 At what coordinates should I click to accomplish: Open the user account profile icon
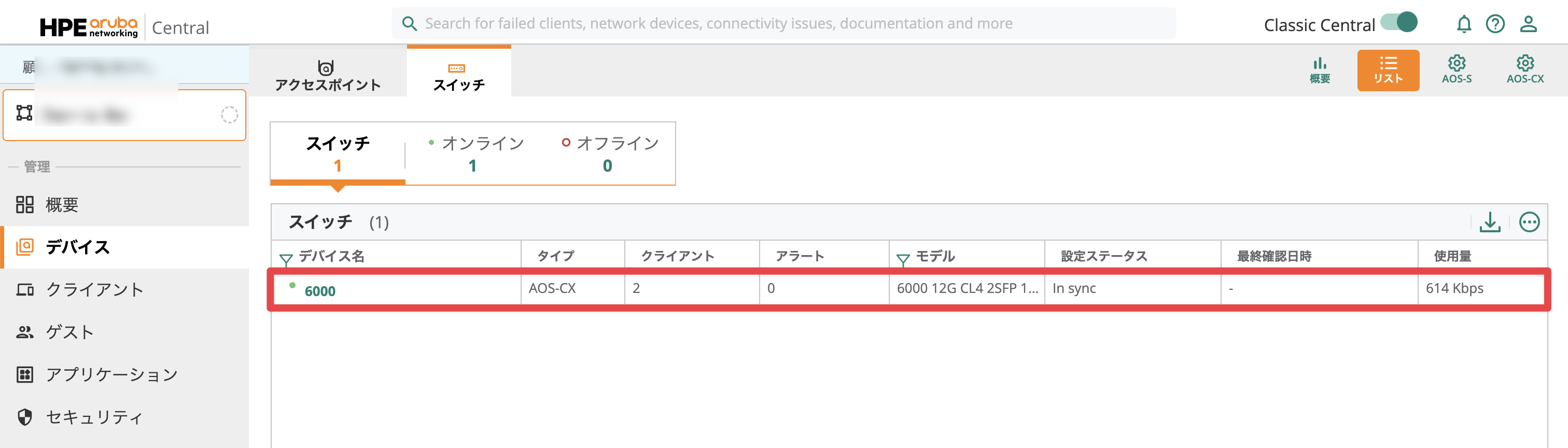pyautogui.click(x=1528, y=24)
